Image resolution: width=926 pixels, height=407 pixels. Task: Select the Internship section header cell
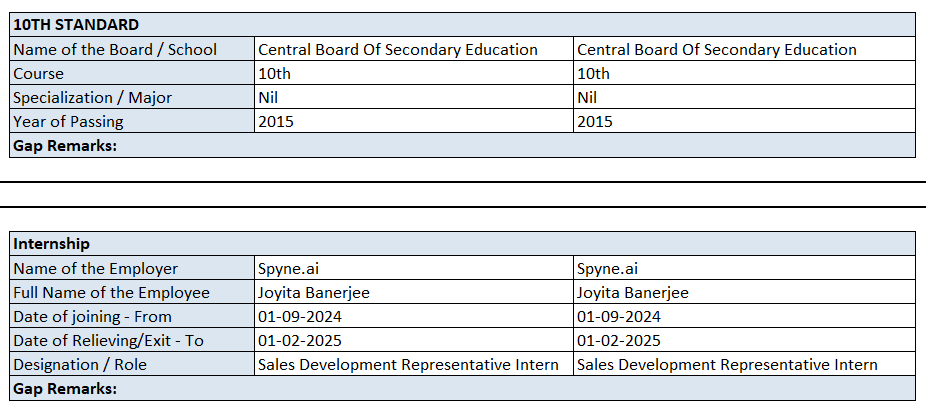click(x=52, y=243)
